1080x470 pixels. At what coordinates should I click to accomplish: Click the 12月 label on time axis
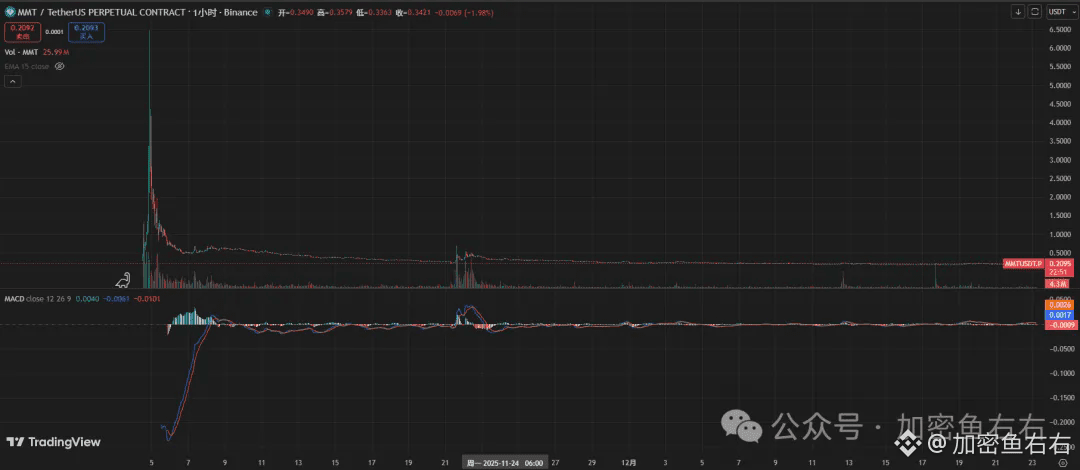point(627,464)
